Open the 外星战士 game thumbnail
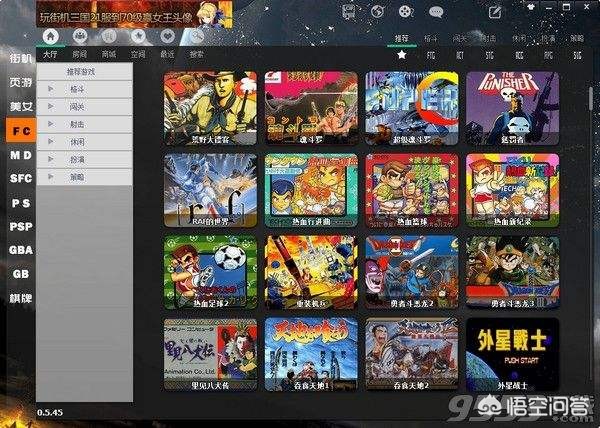 (512, 355)
